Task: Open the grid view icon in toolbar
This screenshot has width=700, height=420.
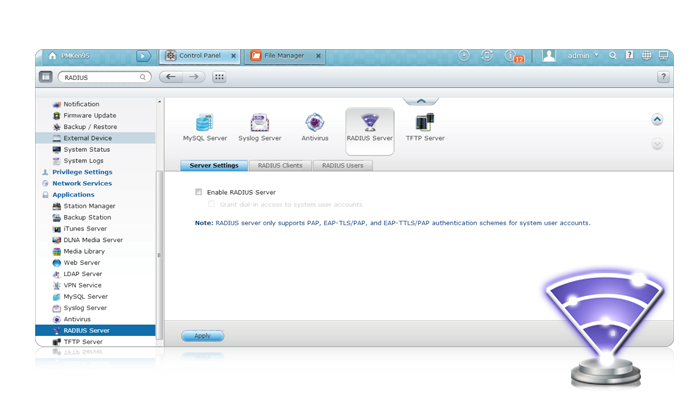Action: [x=219, y=77]
